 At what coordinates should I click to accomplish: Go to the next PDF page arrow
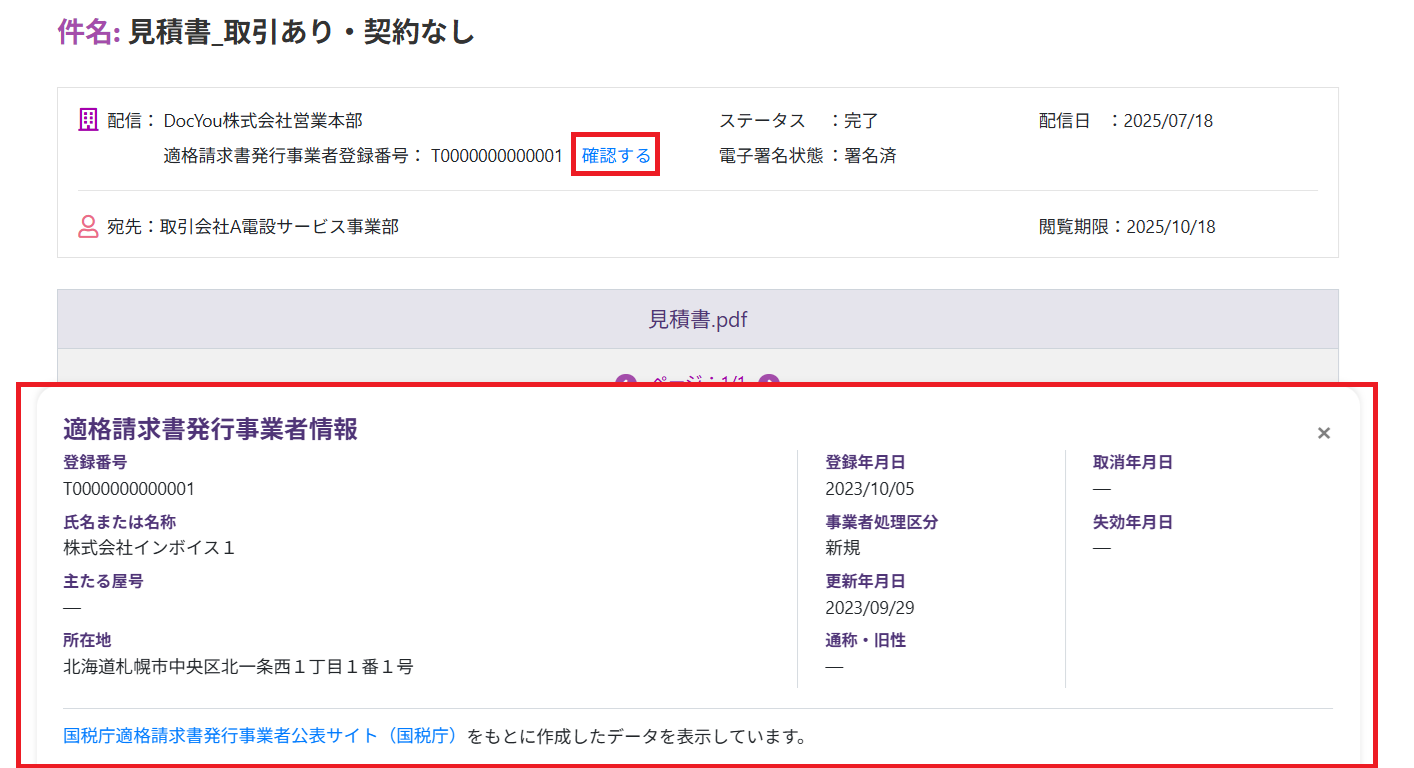pyautogui.click(x=769, y=382)
